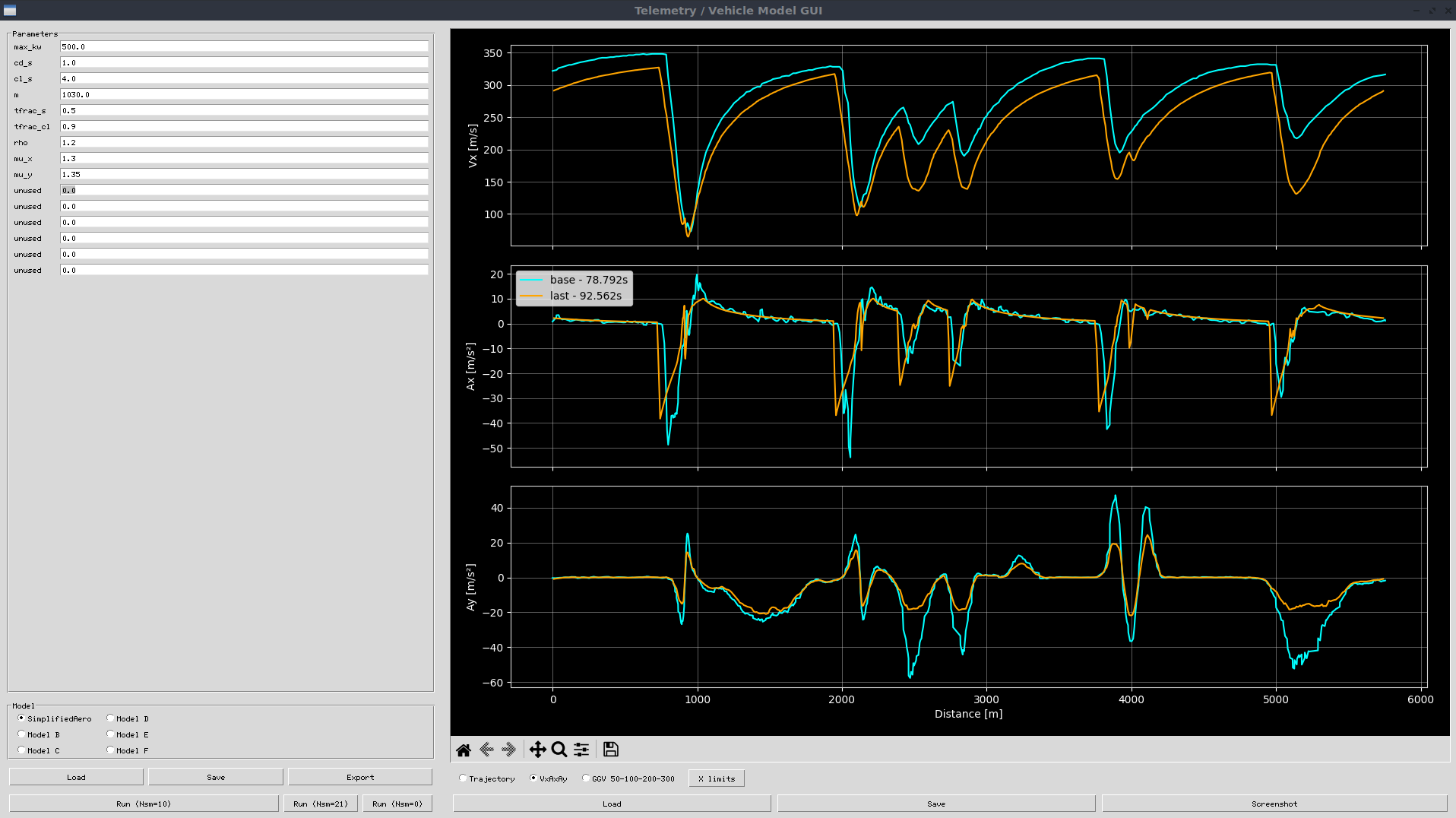This screenshot has width=1456, height=818.
Task: Focus the cl_s input field
Action: [244, 78]
